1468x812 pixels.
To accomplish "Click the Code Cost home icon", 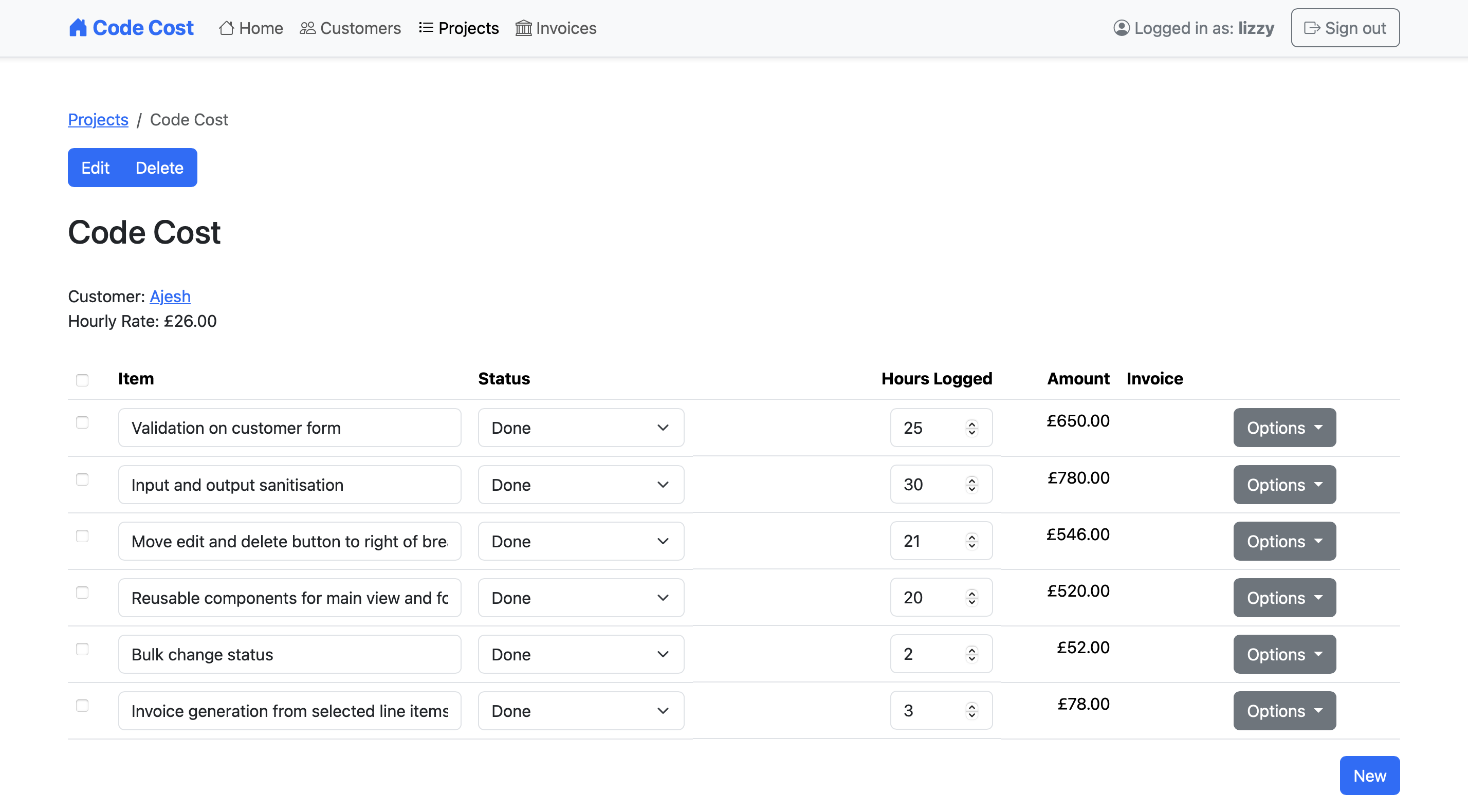I will [x=78, y=27].
